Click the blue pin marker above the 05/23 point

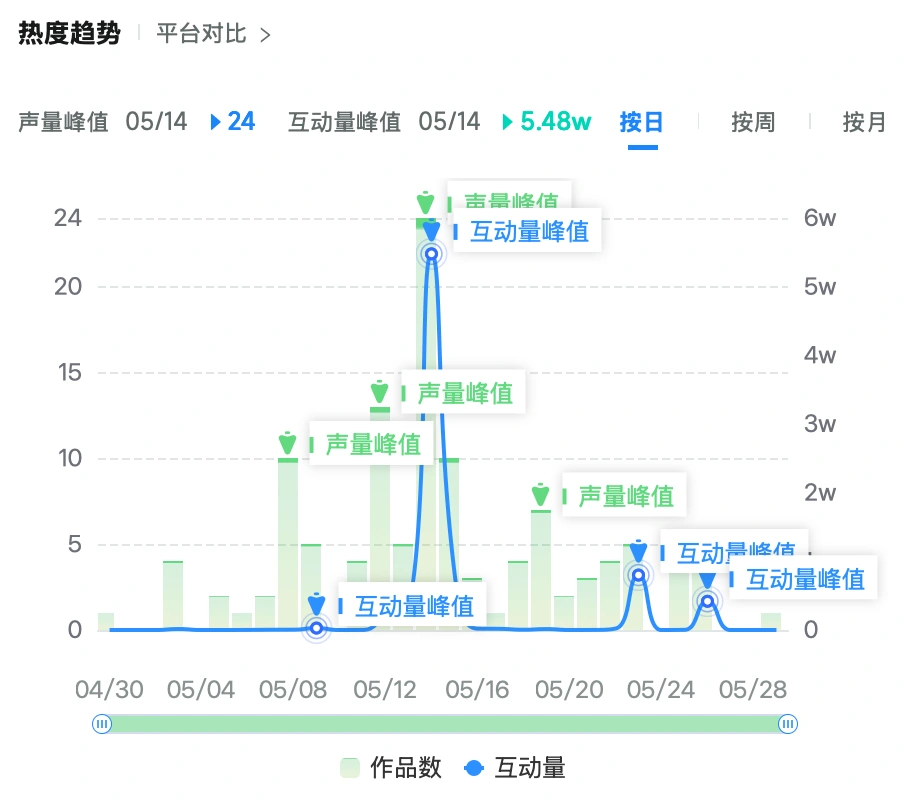pos(638,551)
